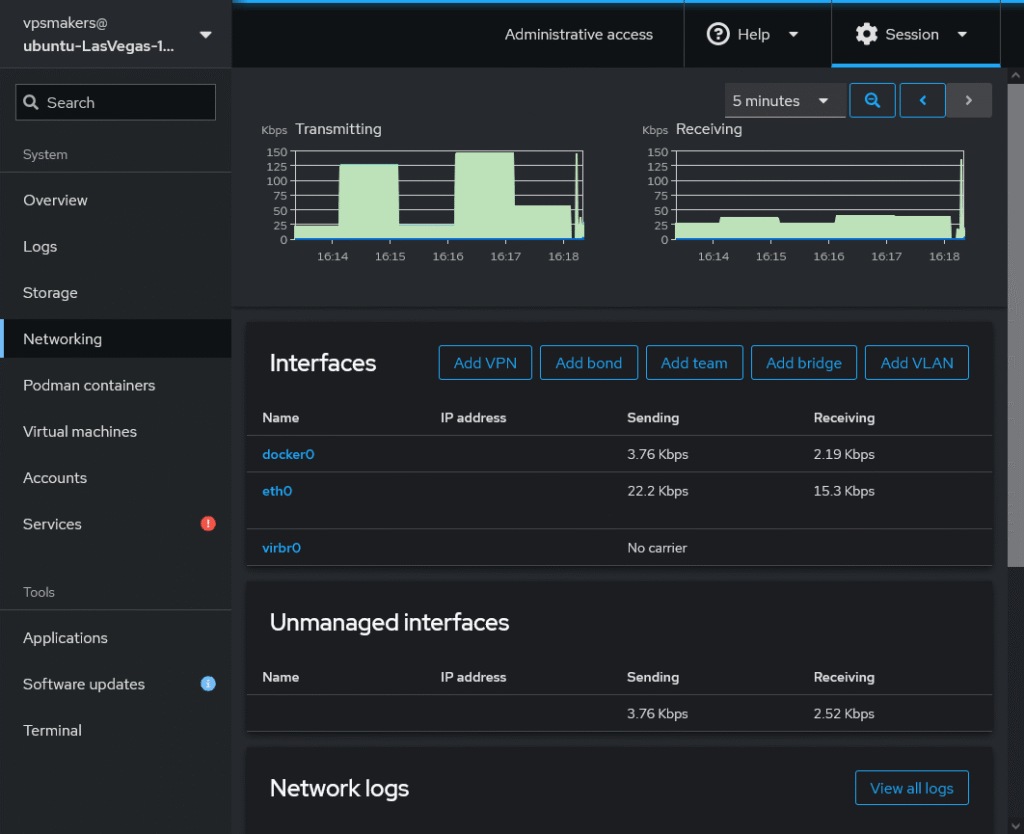Click the Receiving graph area

[x=819, y=195]
